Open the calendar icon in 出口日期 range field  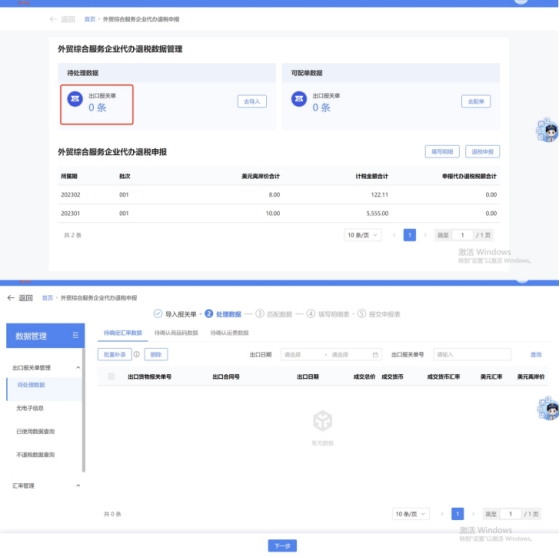pyautogui.click(x=375, y=355)
